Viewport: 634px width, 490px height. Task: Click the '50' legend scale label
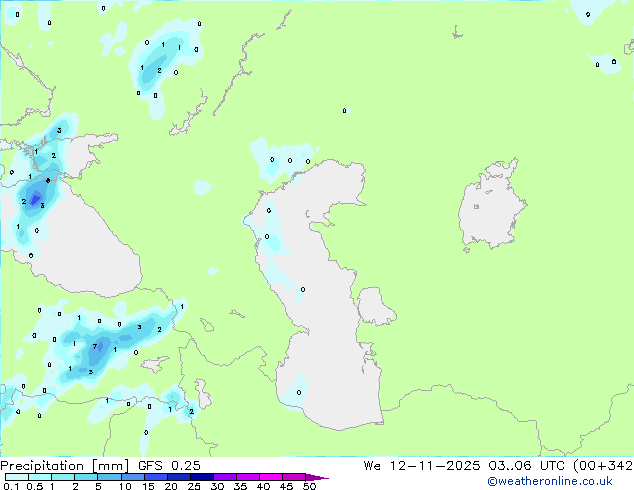coord(309,486)
